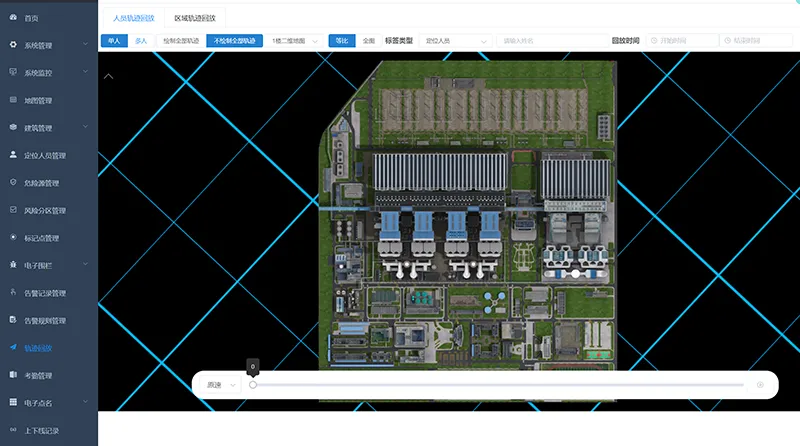
Task: Select the 单人 mode option
Action: coord(114,40)
